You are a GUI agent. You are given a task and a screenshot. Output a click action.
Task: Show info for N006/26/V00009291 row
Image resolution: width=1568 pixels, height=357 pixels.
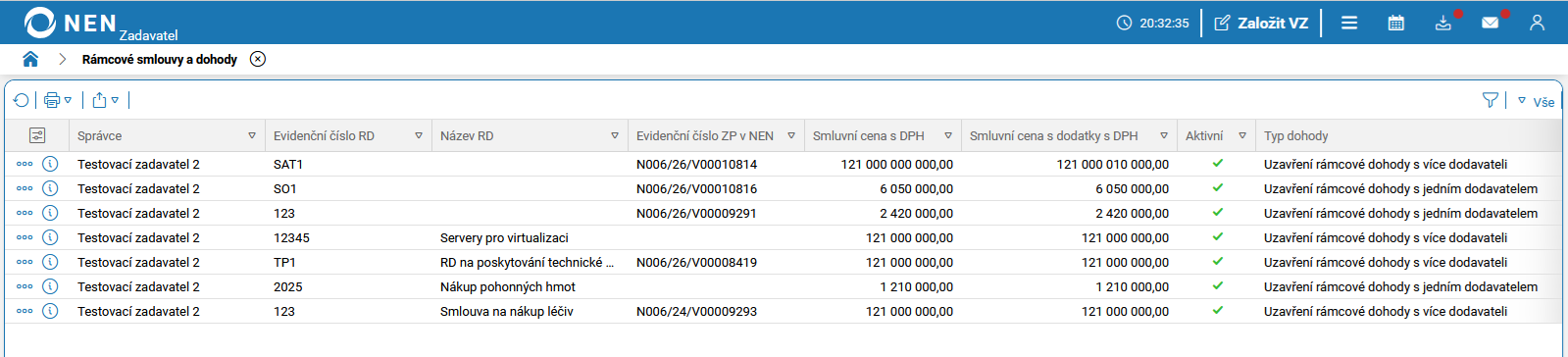50,213
